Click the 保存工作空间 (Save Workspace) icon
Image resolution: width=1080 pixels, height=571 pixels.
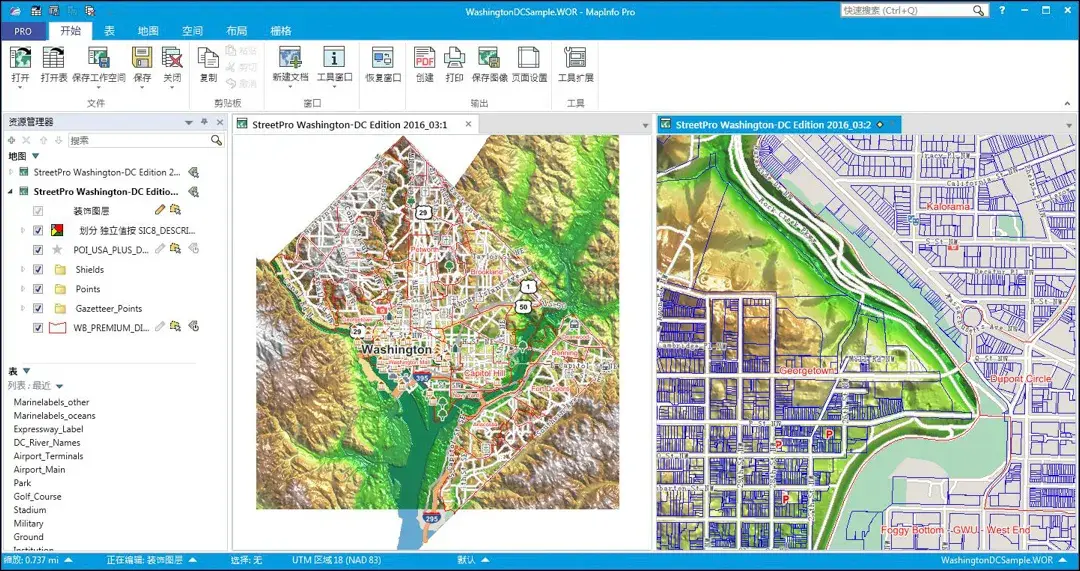tap(98, 58)
